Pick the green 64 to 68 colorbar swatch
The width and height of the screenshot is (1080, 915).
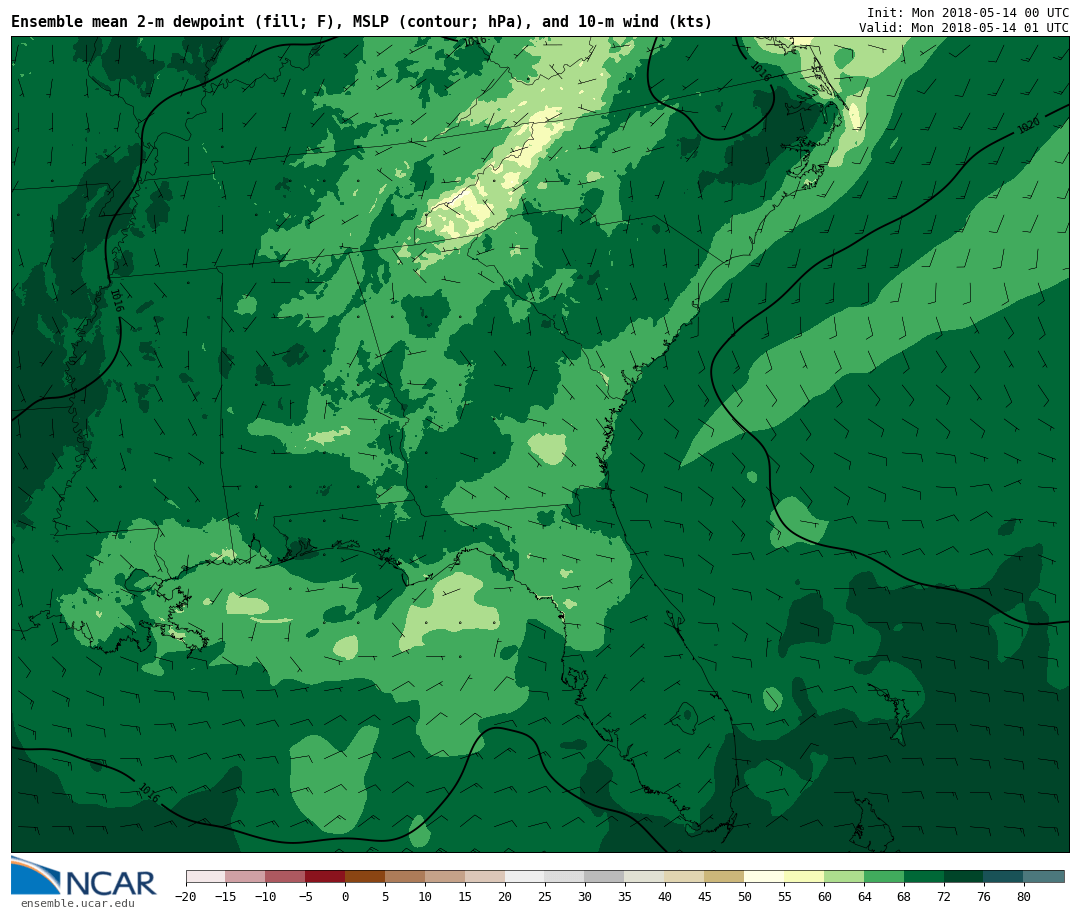pos(884,877)
